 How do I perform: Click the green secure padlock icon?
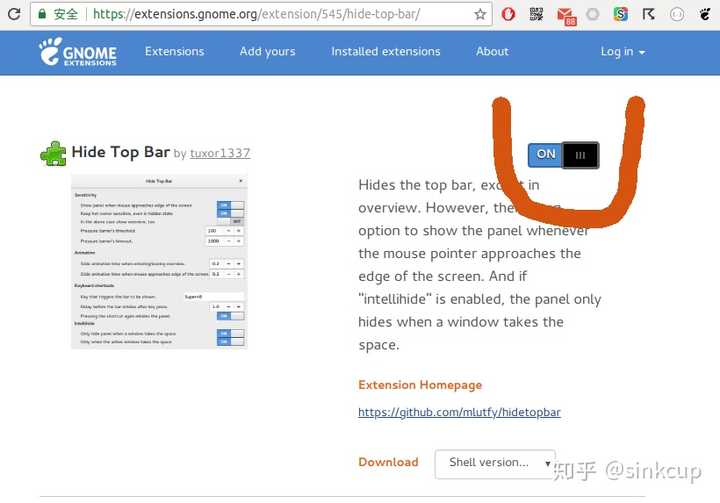[42, 14]
